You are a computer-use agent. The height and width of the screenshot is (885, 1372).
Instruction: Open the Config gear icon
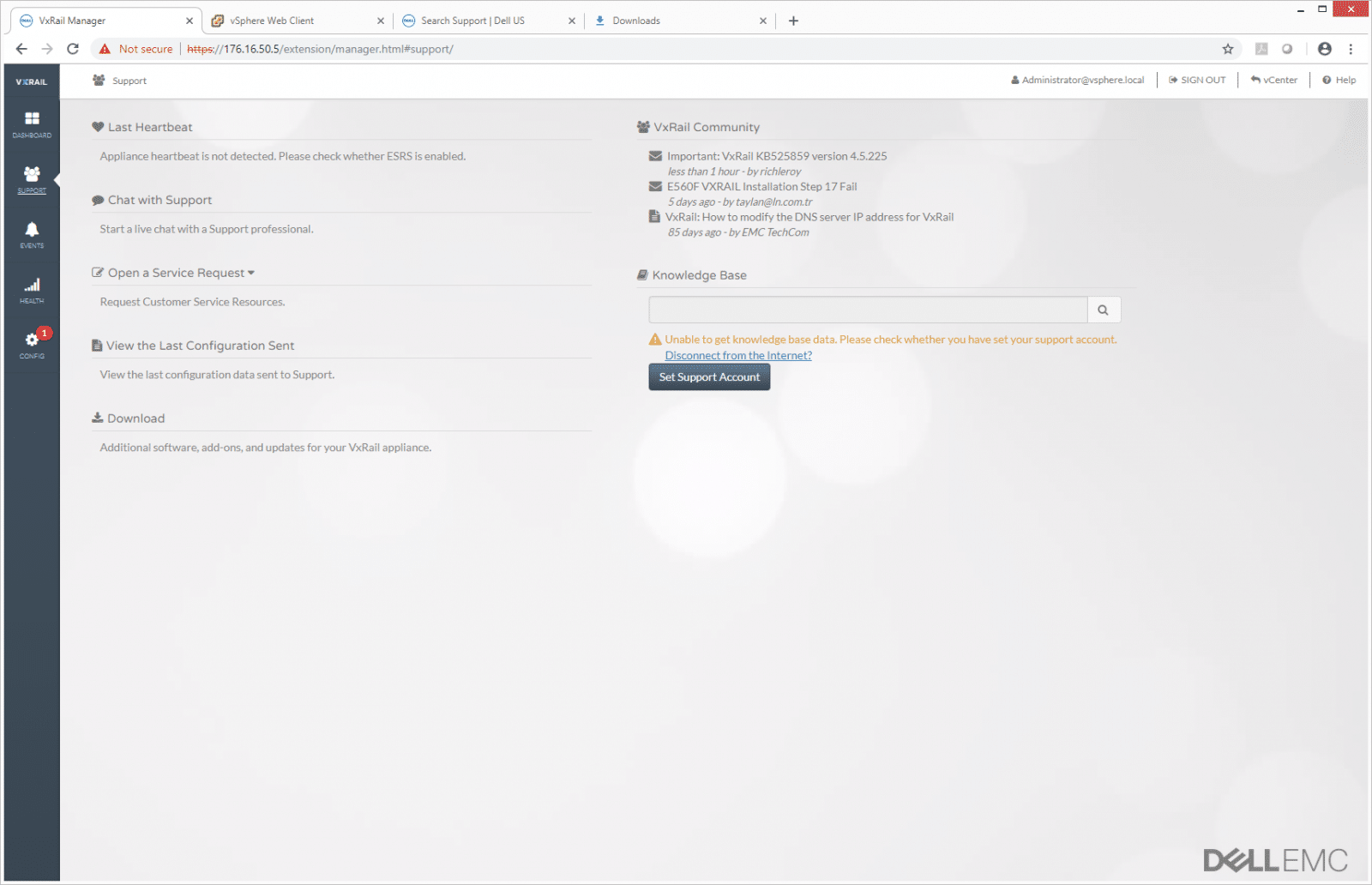click(x=32, y=345)
